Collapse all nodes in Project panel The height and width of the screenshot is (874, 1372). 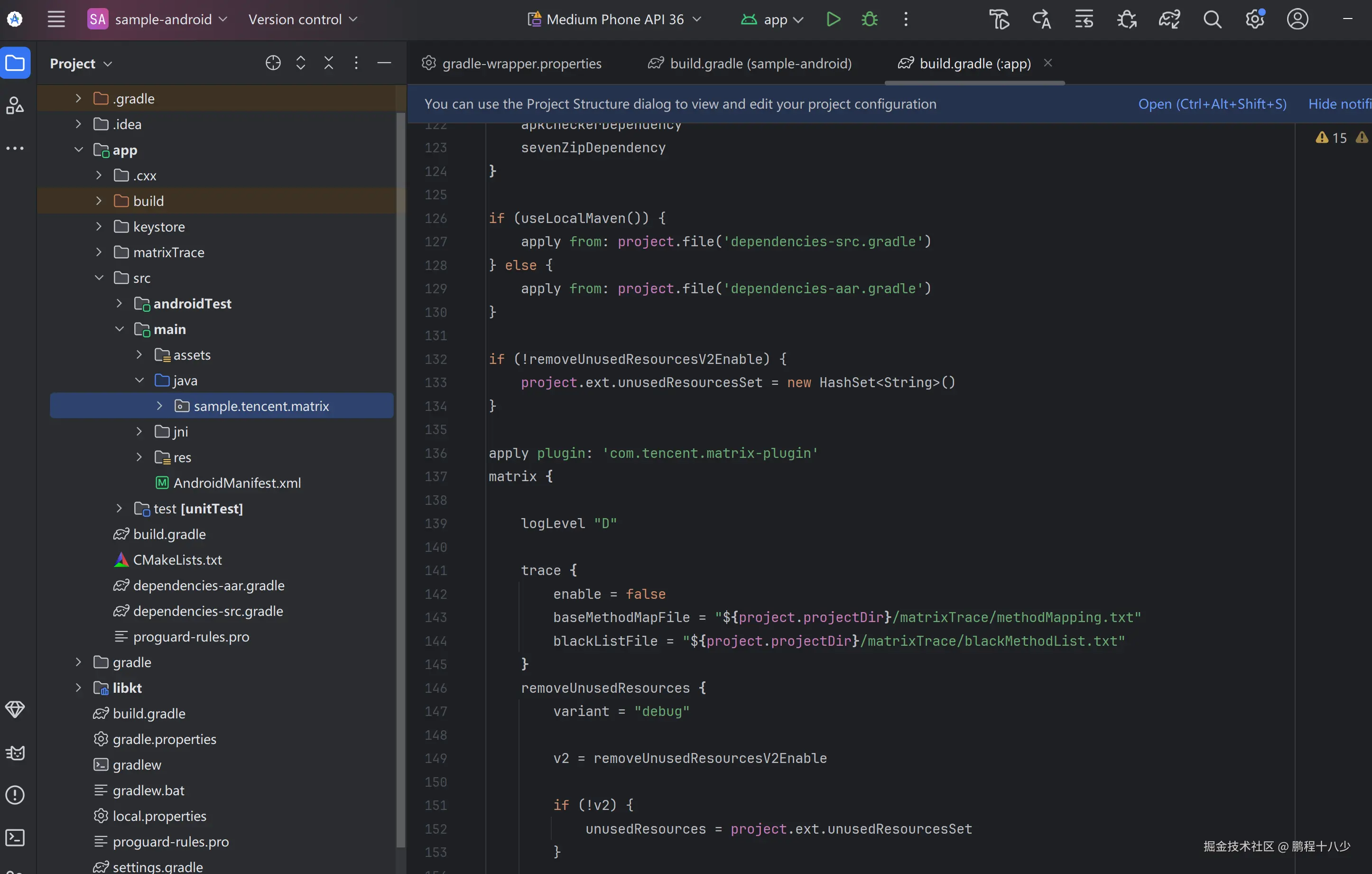point(329,63)
